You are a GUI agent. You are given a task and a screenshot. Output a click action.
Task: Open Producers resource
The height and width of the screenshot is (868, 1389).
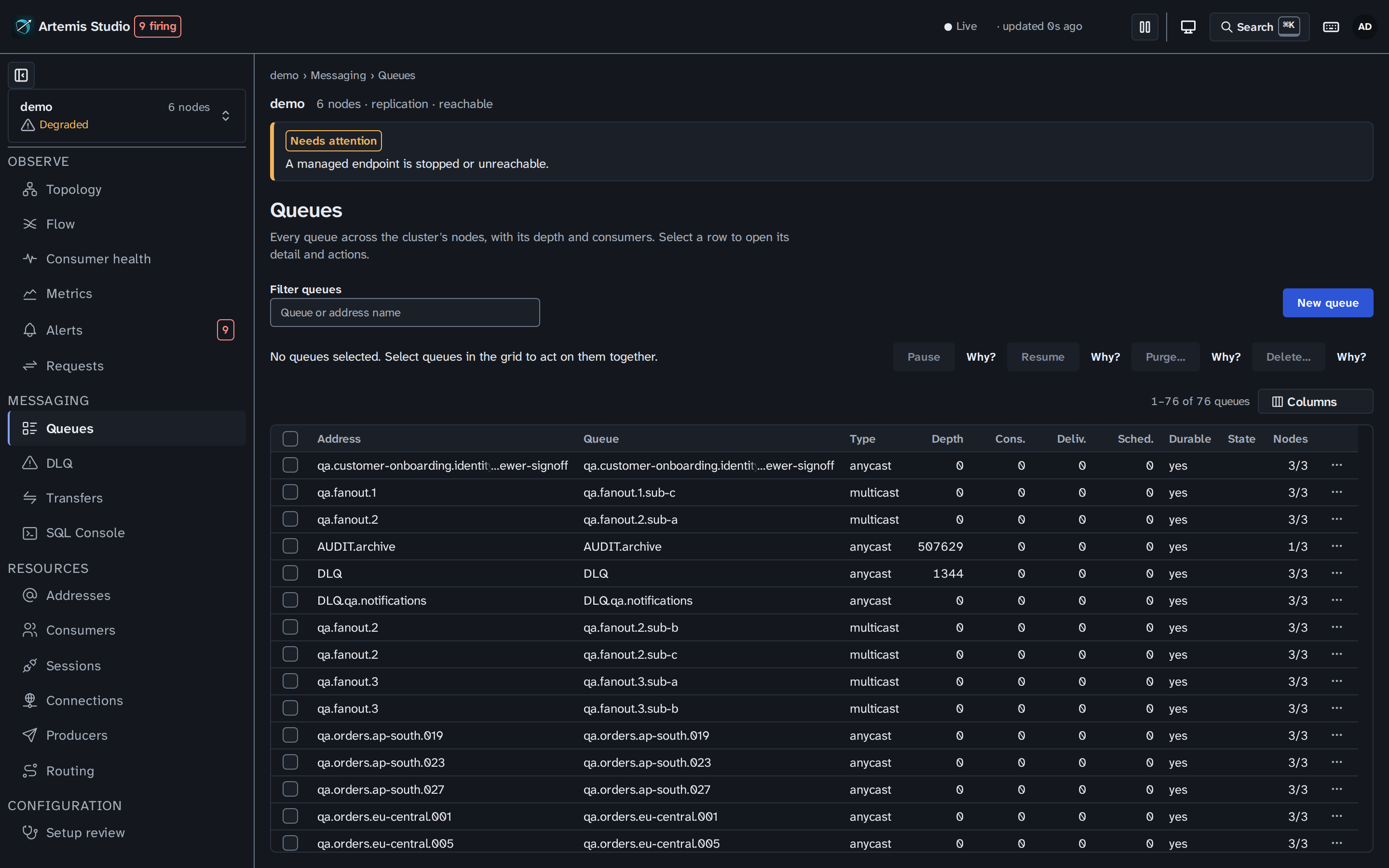[x=127, y=735]
